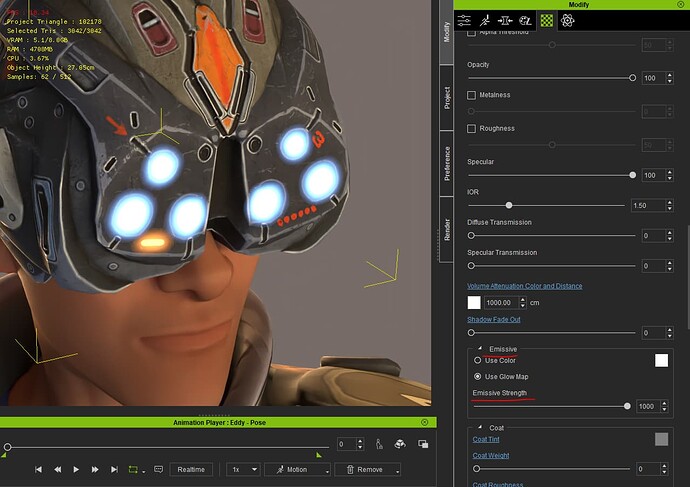Click the Emissive Strength slider handle

[x=627, y=406]
